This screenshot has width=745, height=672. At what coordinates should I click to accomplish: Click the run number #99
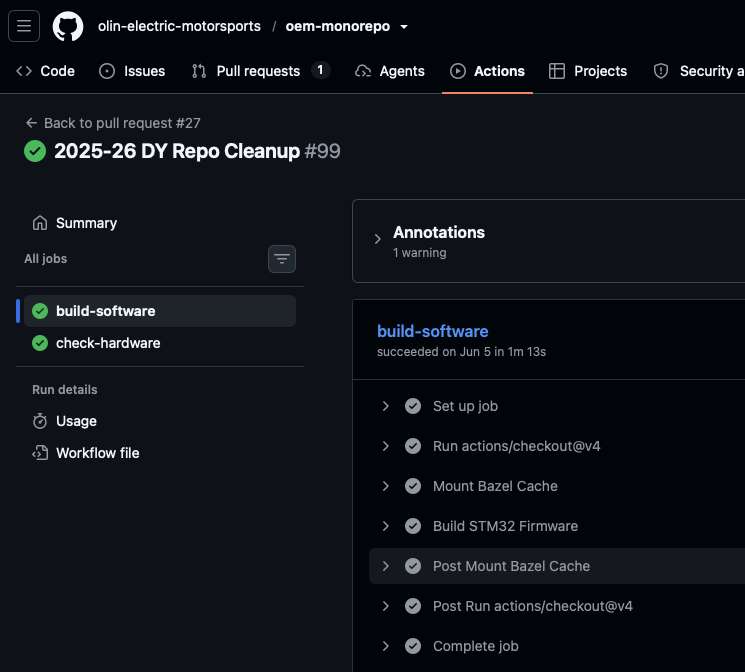322,151
